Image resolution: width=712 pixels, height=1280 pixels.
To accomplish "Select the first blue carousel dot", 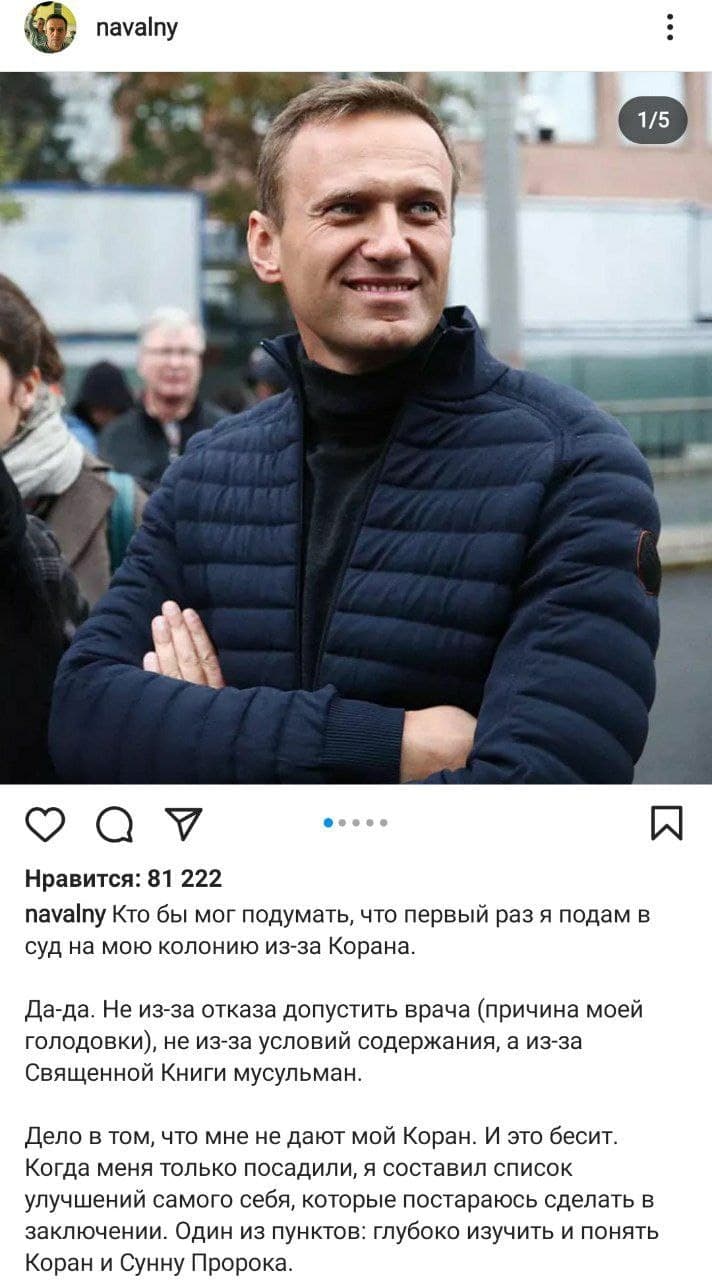I will [328, 823].
